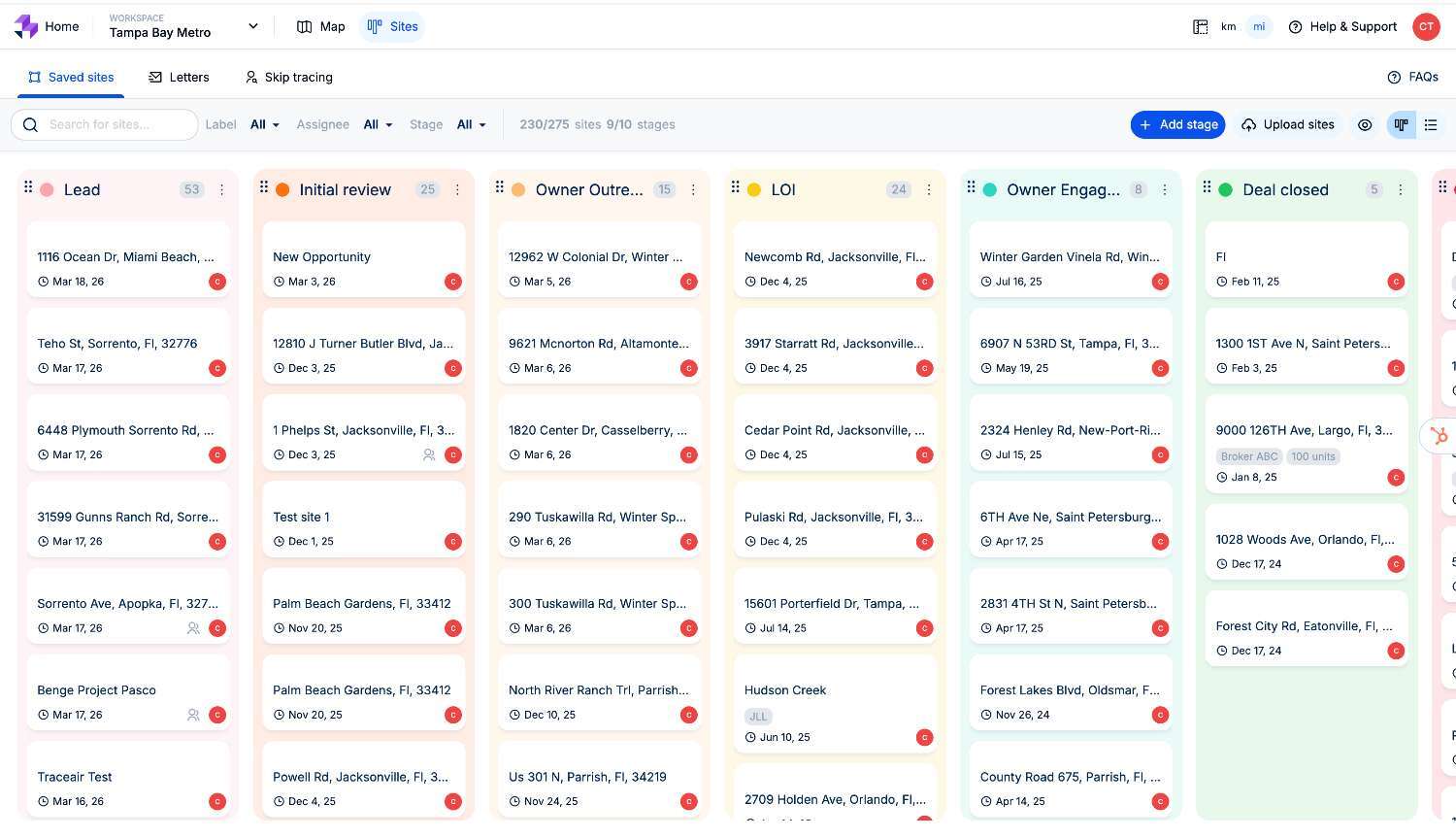Click the CT user avatar
The image size is (1456, 838).
coord(1425,27)
